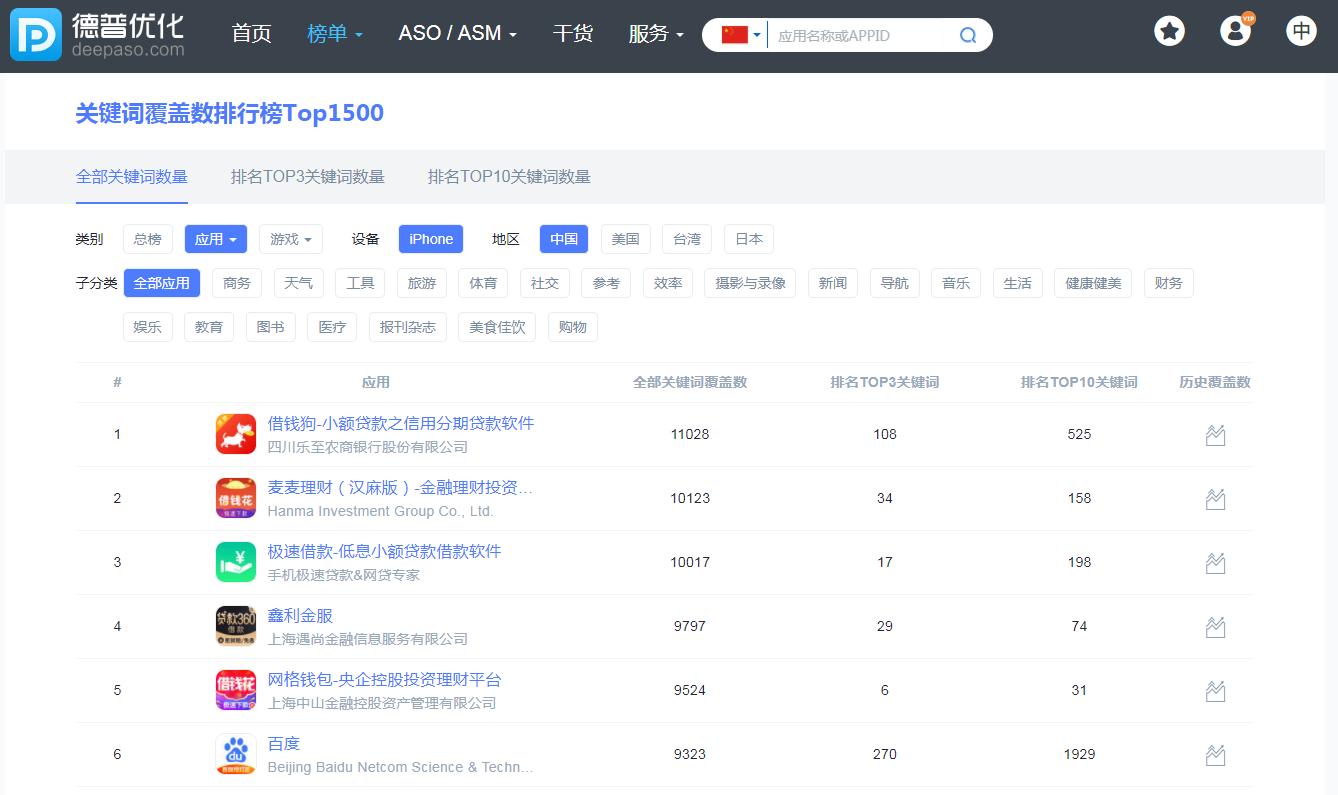Filter by the 工具 subcategory
Viewport: 1338px width, 795px height.
[x=360, y=283]
